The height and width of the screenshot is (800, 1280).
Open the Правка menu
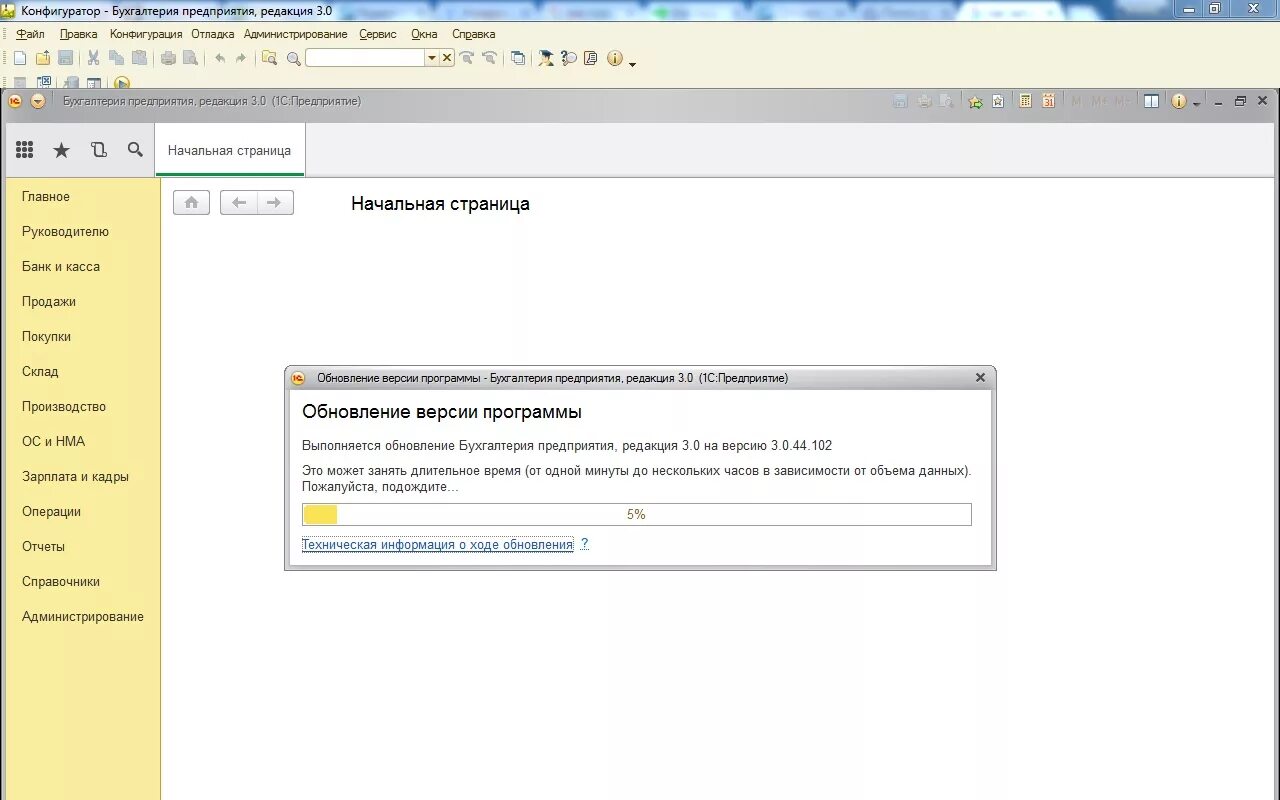[x=79, y=34]
